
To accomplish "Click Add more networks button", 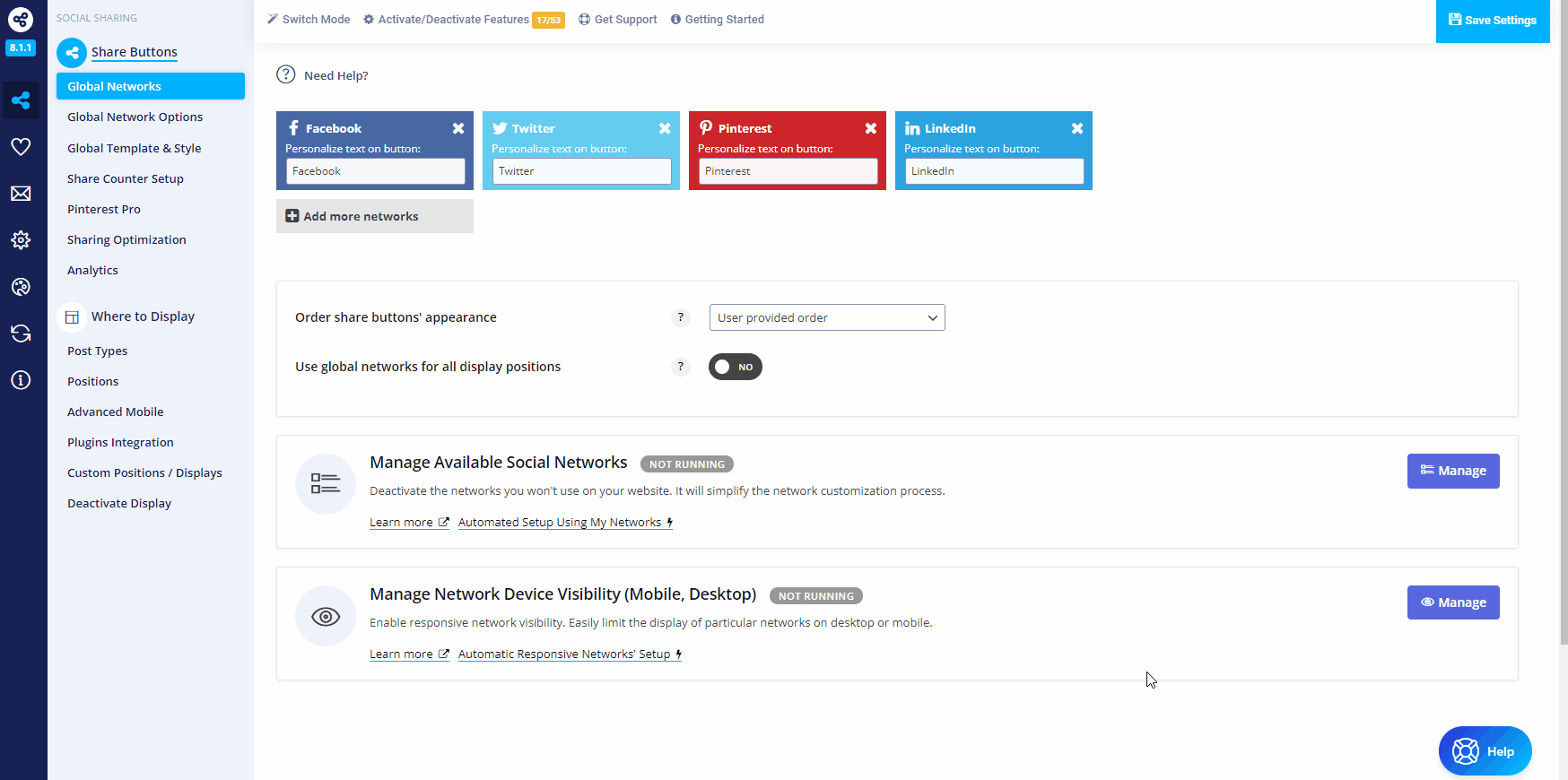I will pyautogui.click(x=374, y=216).
